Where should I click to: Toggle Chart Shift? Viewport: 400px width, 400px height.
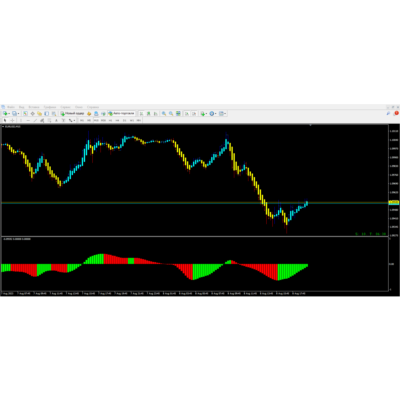(x=194, y=114)
